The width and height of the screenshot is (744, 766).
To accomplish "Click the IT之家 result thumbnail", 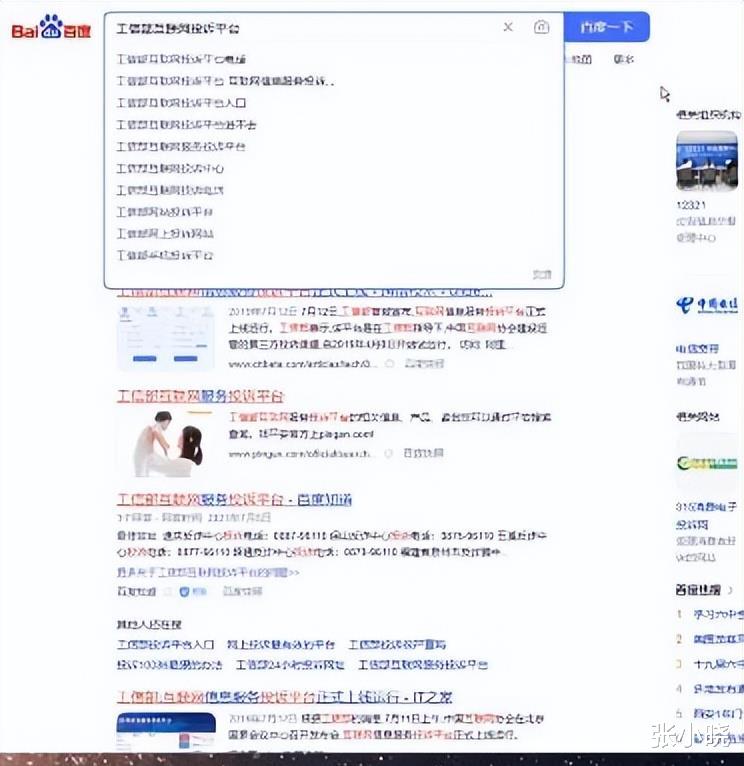I will 166,732.
